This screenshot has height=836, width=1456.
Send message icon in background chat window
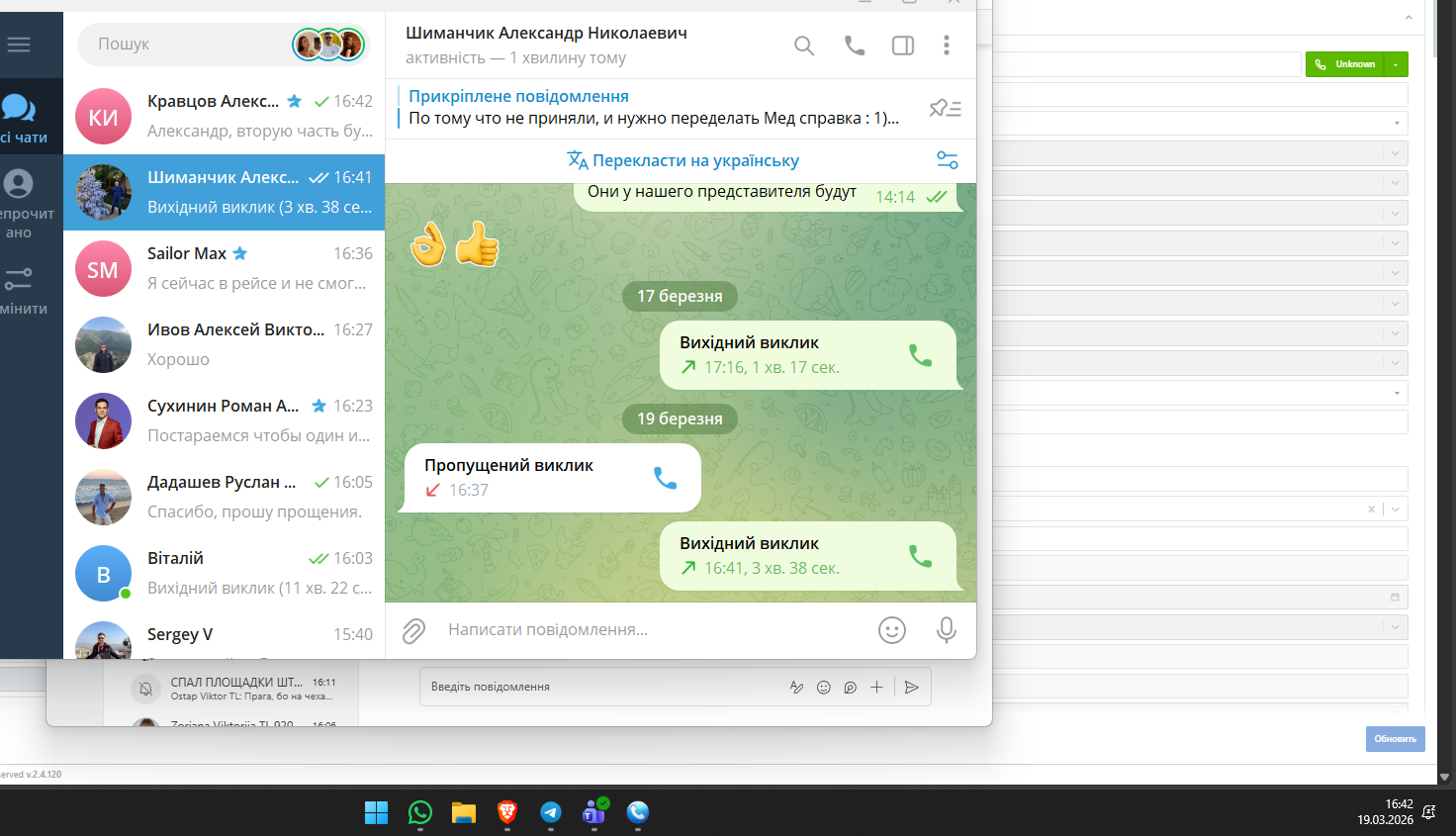[912, 687]
